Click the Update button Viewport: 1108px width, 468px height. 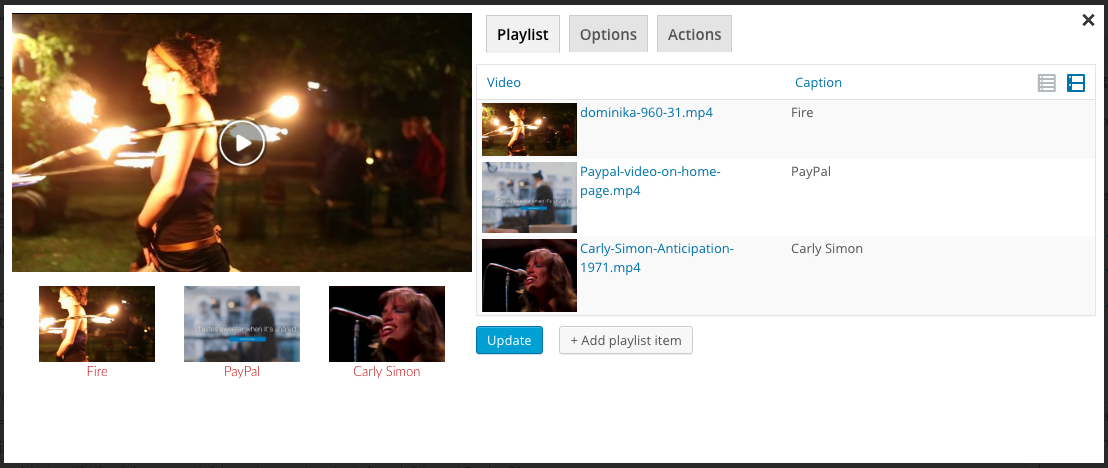pos(509,340)
